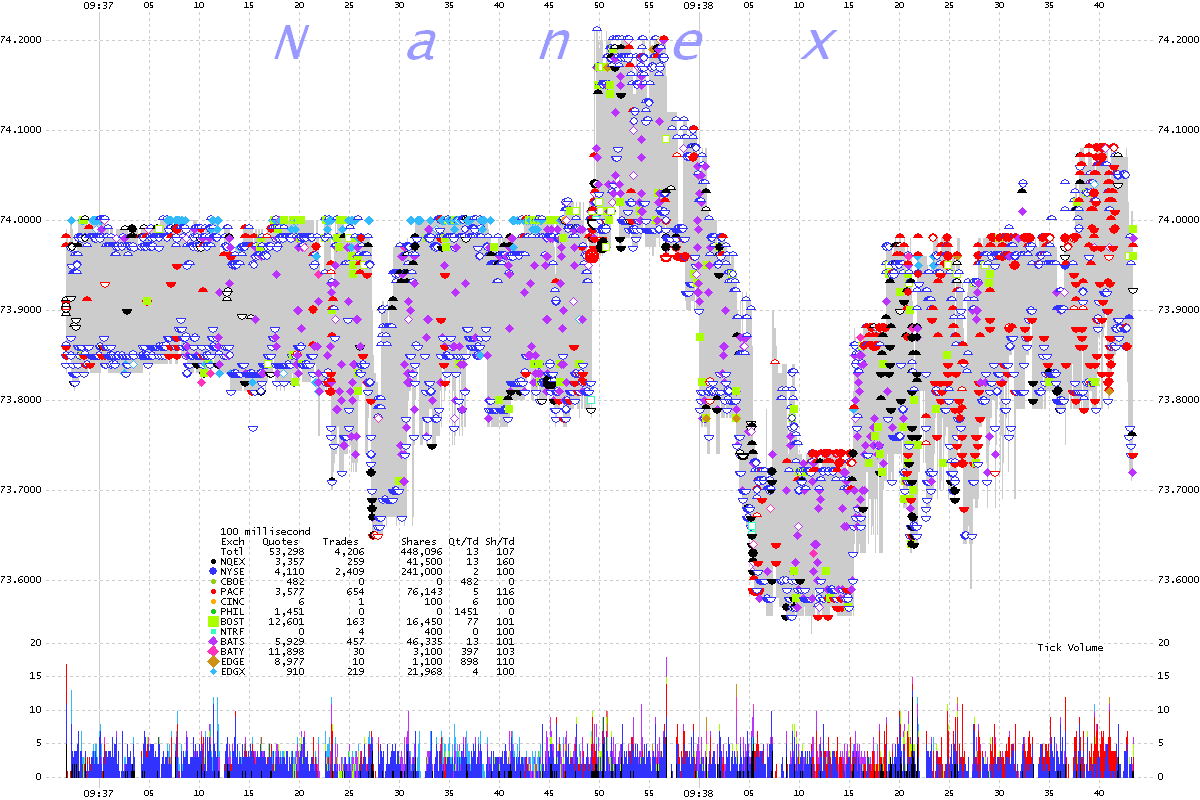Click the PACF shares value 76,143
Screen dimensions: 1200x800
click(x=425, y=591)
